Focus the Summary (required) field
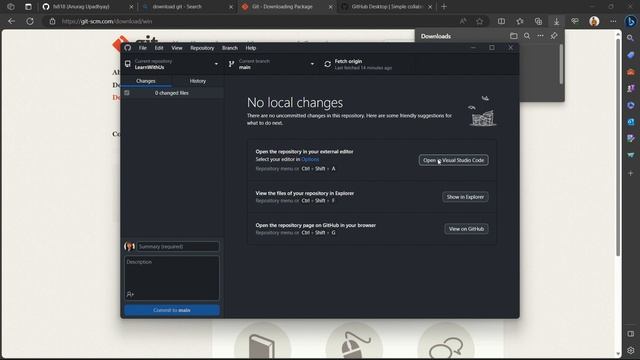This screenshot has height=360, width=640. tap(178, 247)
